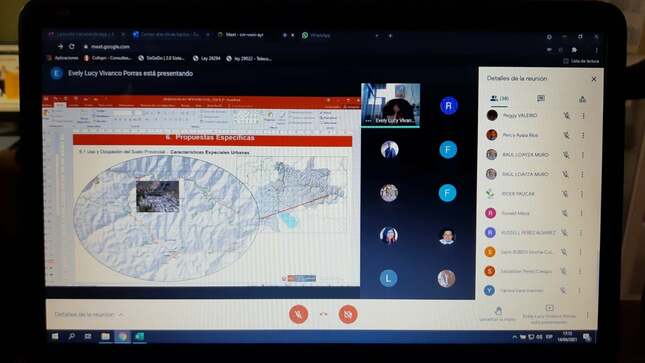Image resolution: width=645 pixels, height=363 pixels.
Task: Hang up using the leave call icon
Action: (x=323, y=314)
